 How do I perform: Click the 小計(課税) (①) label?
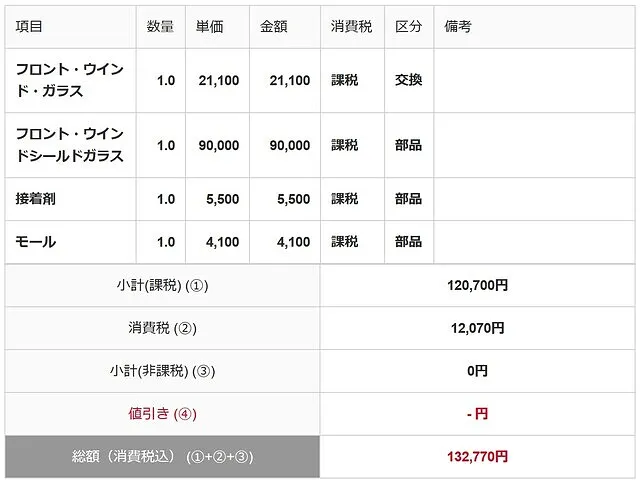click(161, 286)
